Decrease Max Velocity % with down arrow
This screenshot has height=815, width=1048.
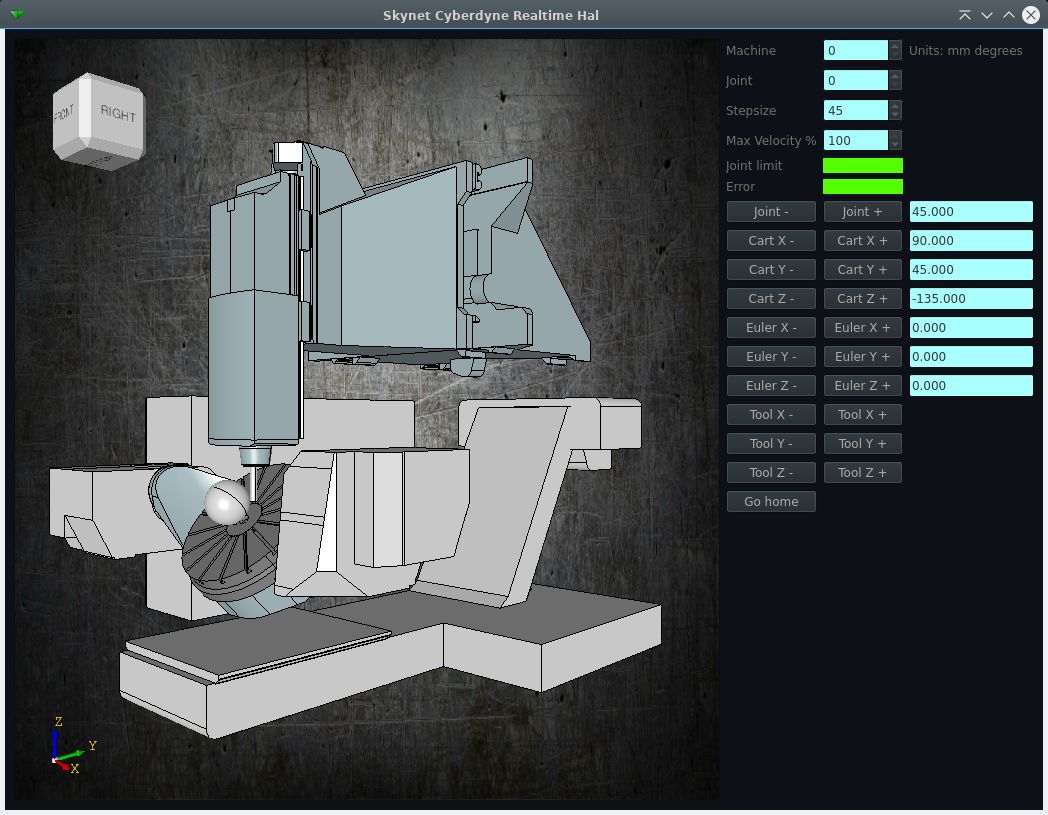tap(896, 145)
